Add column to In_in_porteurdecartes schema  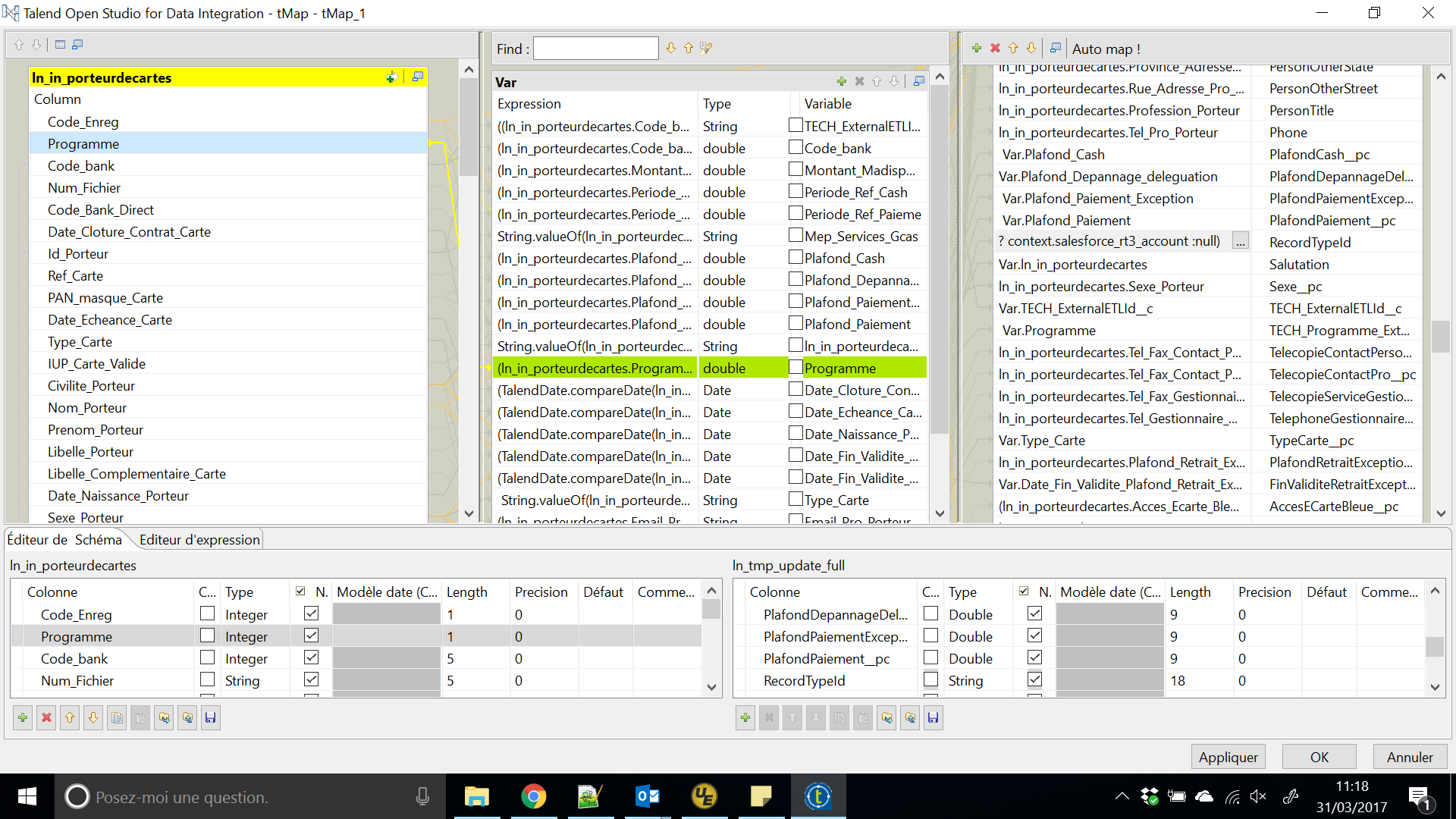pyautogui.click(x=23, y=717)
